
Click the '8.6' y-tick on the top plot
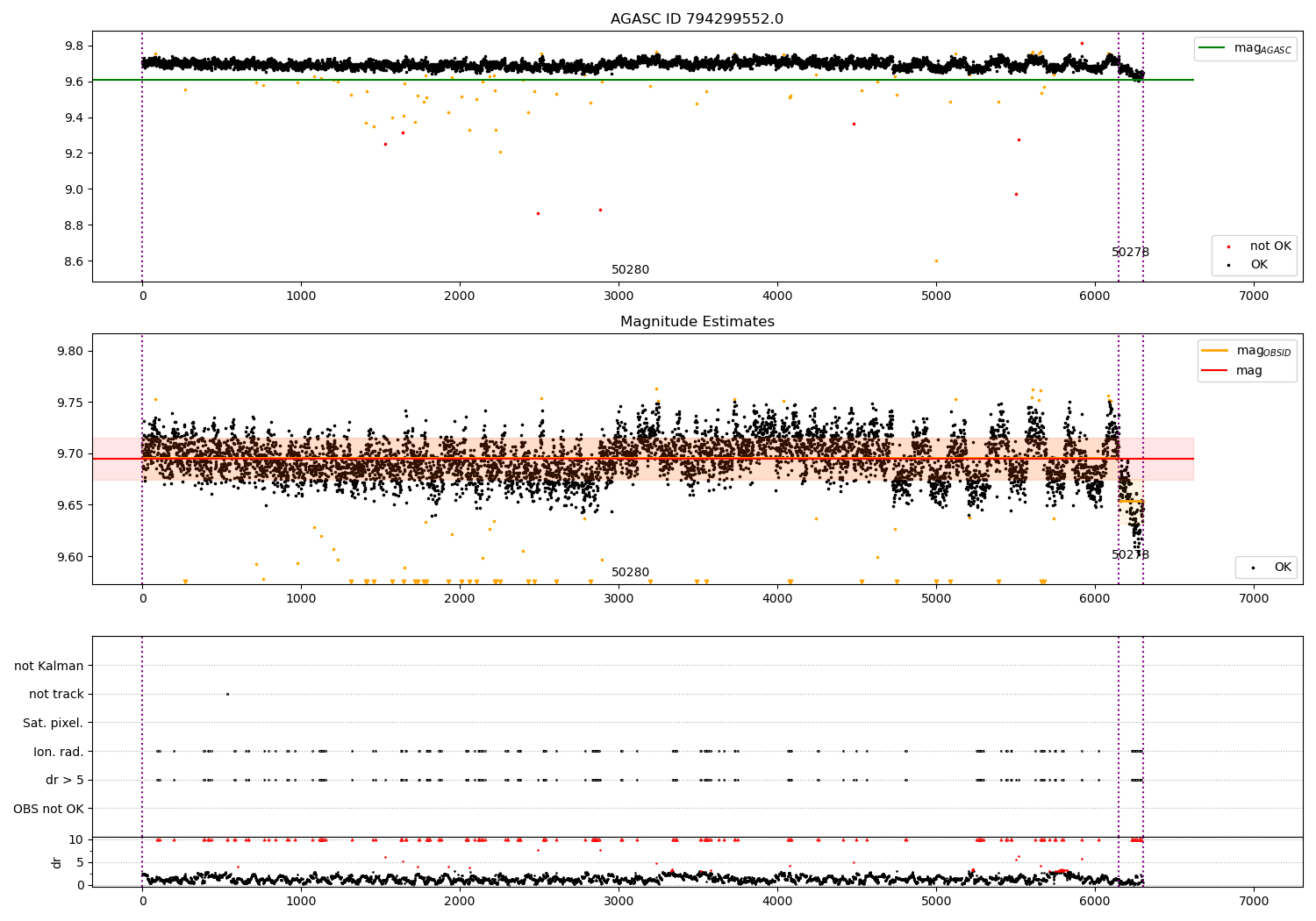74,261
